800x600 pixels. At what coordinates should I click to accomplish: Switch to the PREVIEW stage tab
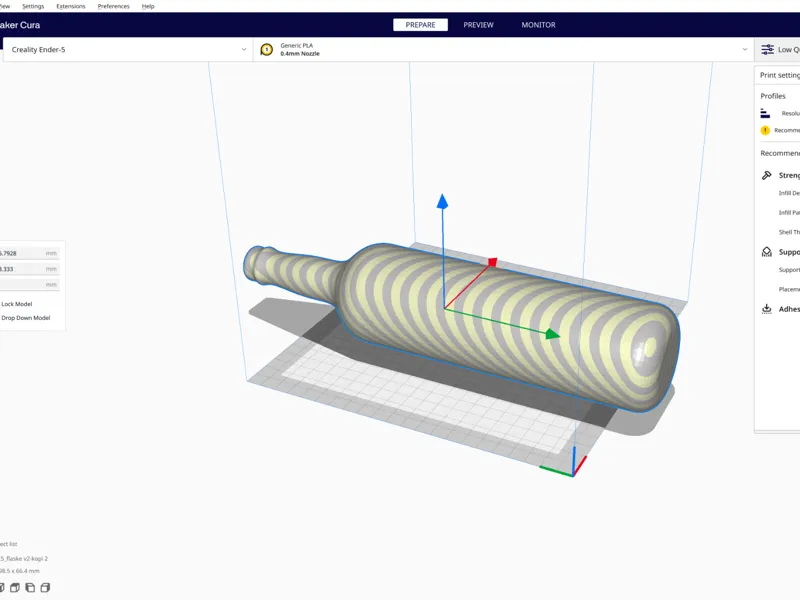(x=478, y=24)
